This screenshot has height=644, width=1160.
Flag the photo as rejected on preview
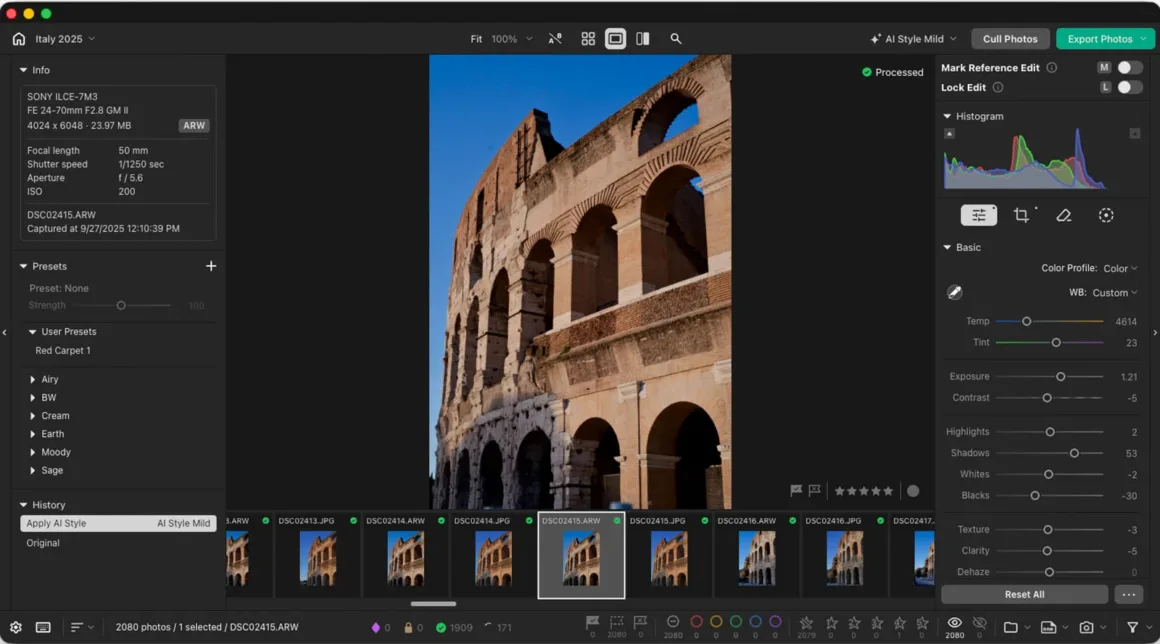[x=815, y=490]
